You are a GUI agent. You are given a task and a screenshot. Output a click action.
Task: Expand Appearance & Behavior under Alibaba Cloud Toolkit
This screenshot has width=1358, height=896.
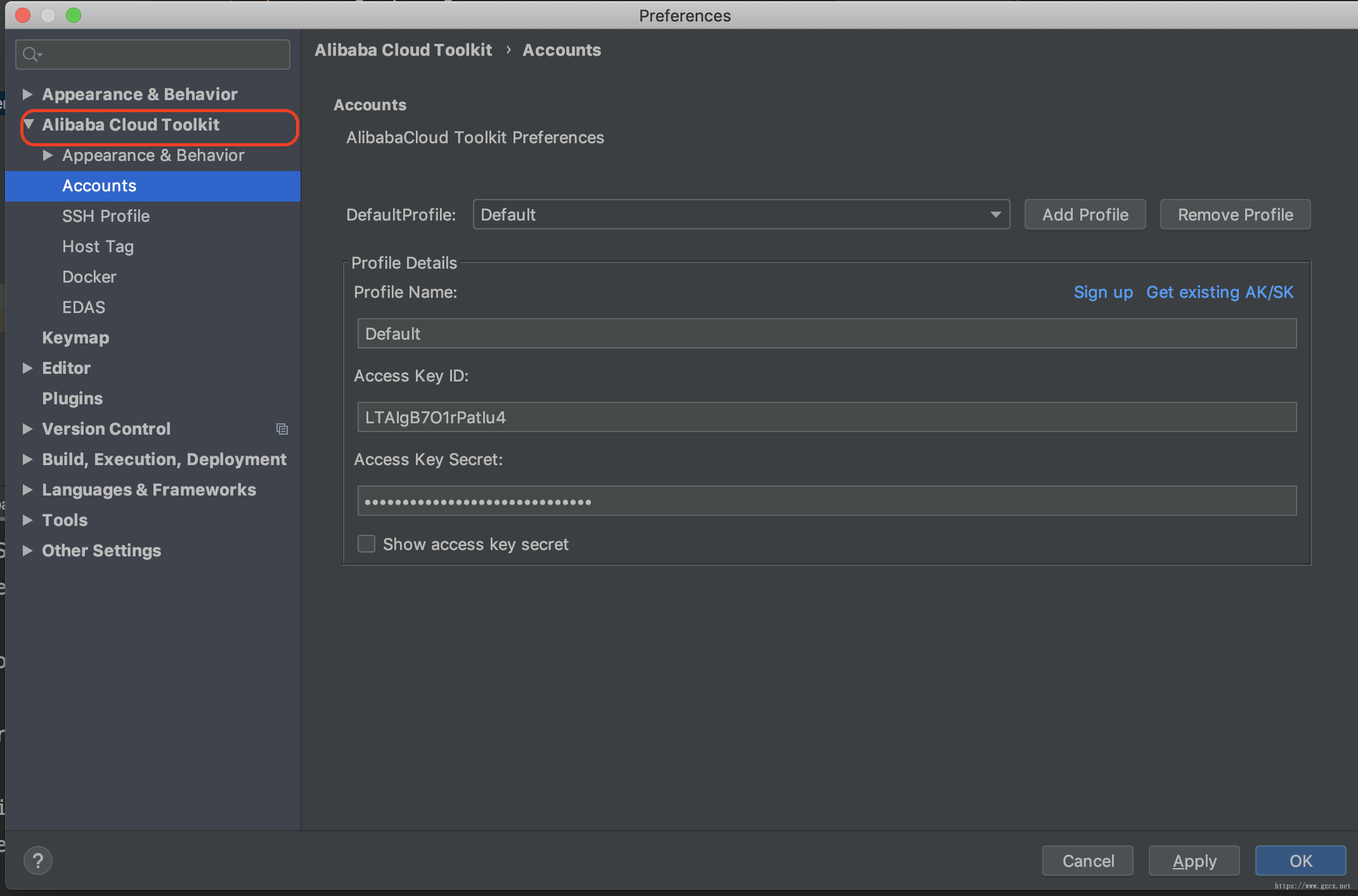[48, 155]
